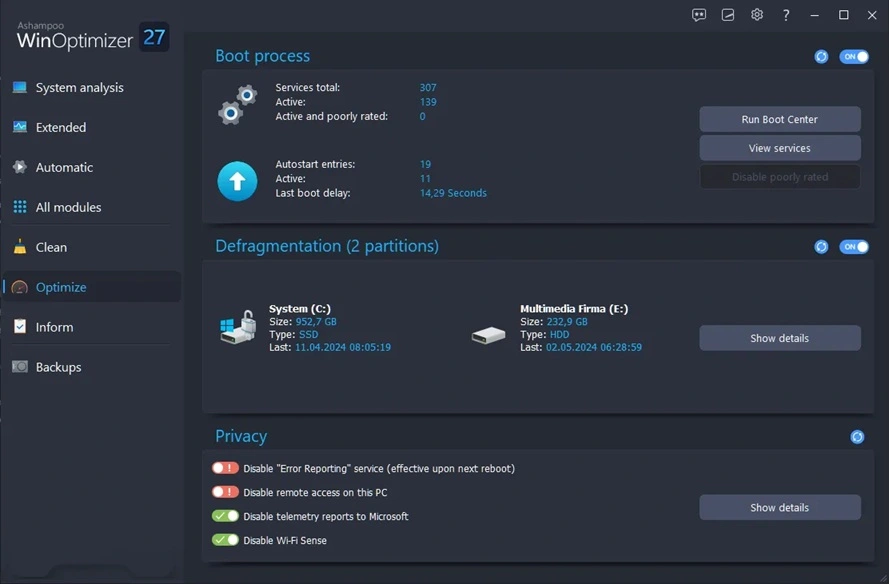Click Multimedia Firma size 232,9 GB
Viewport: 889px width, 584px height.
coord(567,321)
